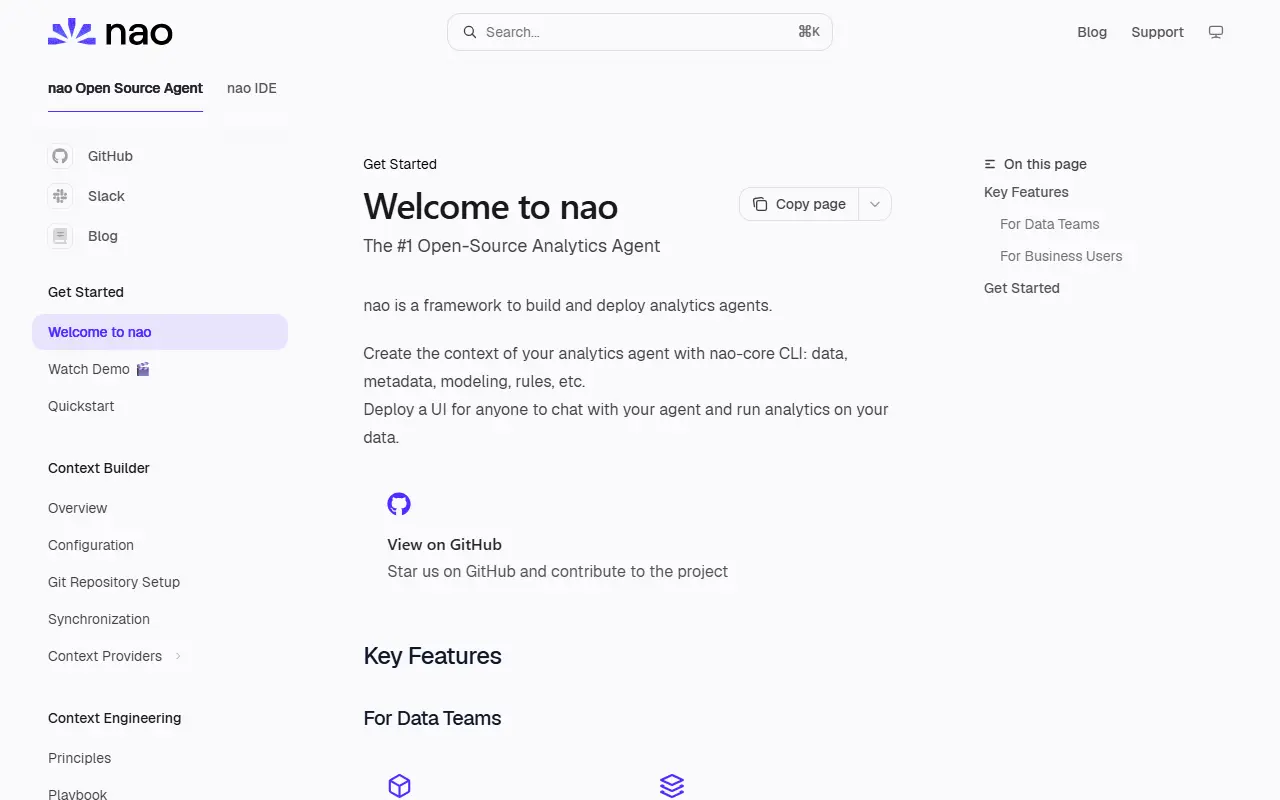The height and width of the screenshot is (800, 1280).
Task: Switch to the nao IDE tab
Action: [x=252, y=88]
